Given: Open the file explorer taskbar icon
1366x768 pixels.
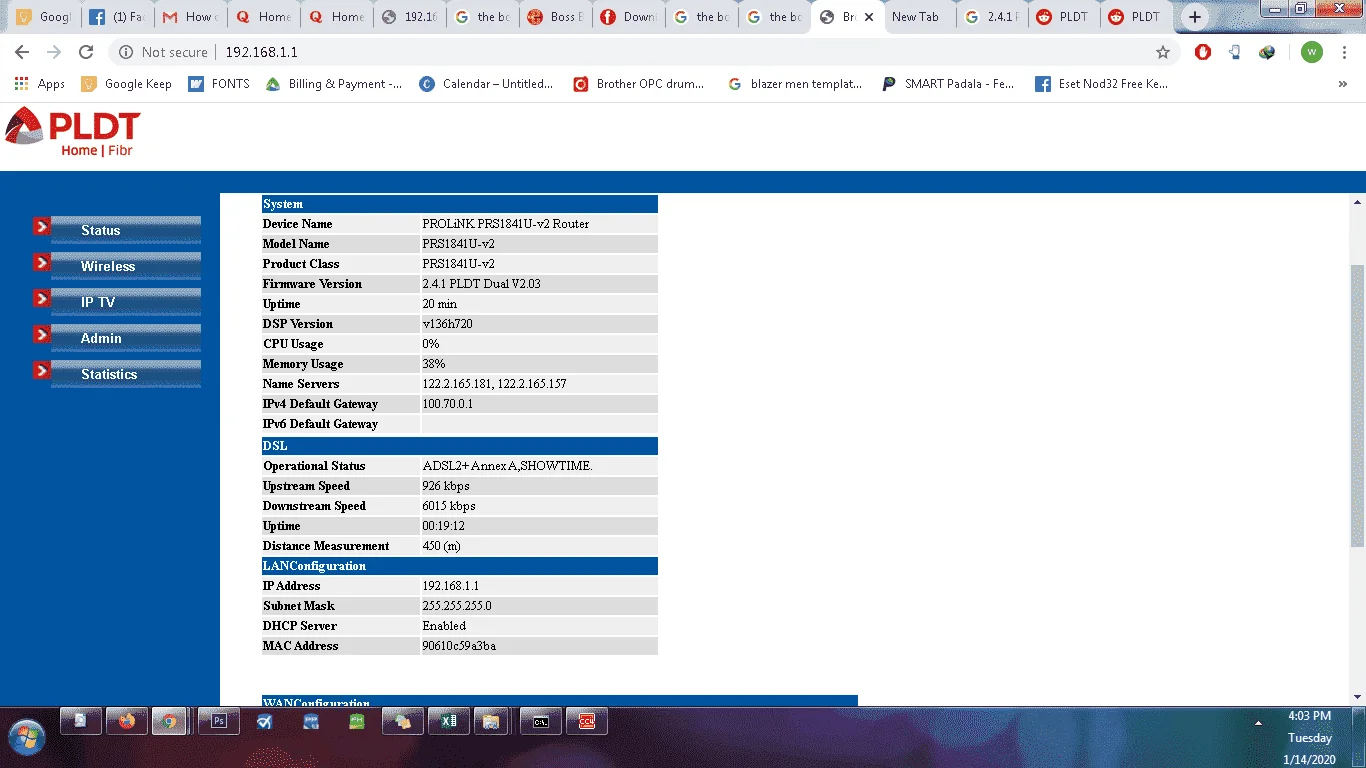Looking at the screenshot, I should pos(491,721).
